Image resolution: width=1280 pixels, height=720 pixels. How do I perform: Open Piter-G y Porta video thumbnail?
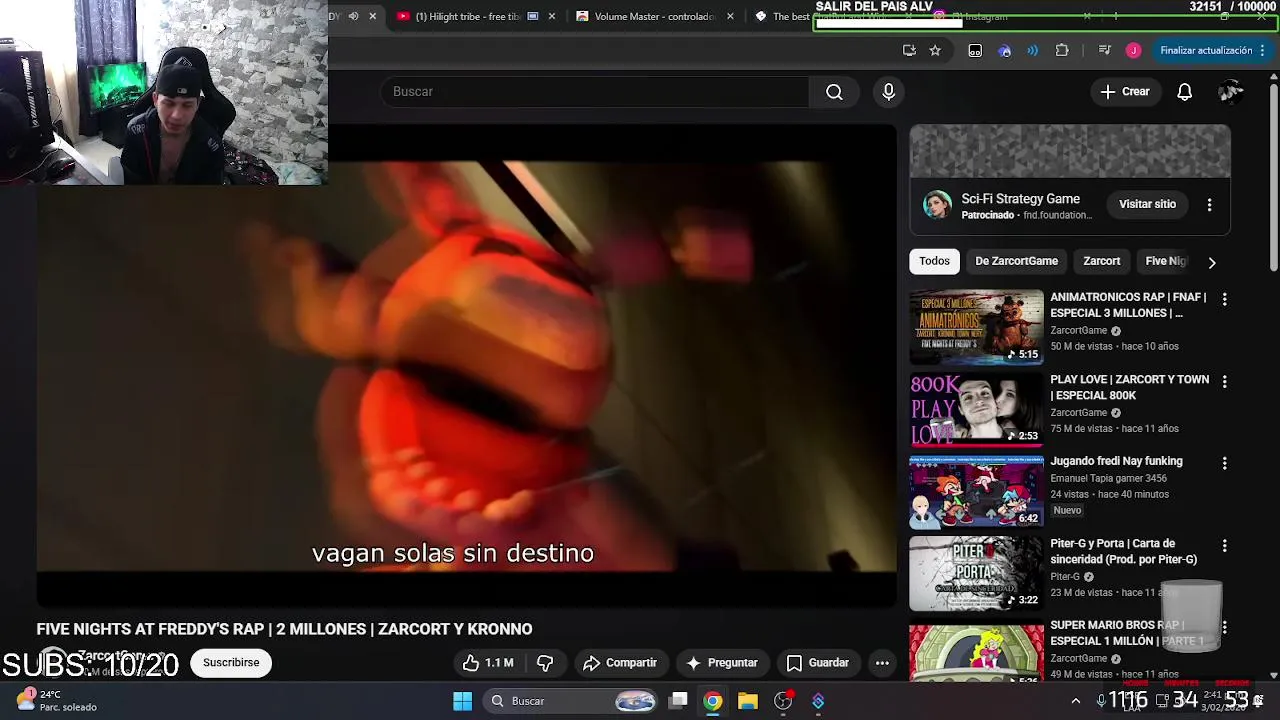[x=976, y=573]
